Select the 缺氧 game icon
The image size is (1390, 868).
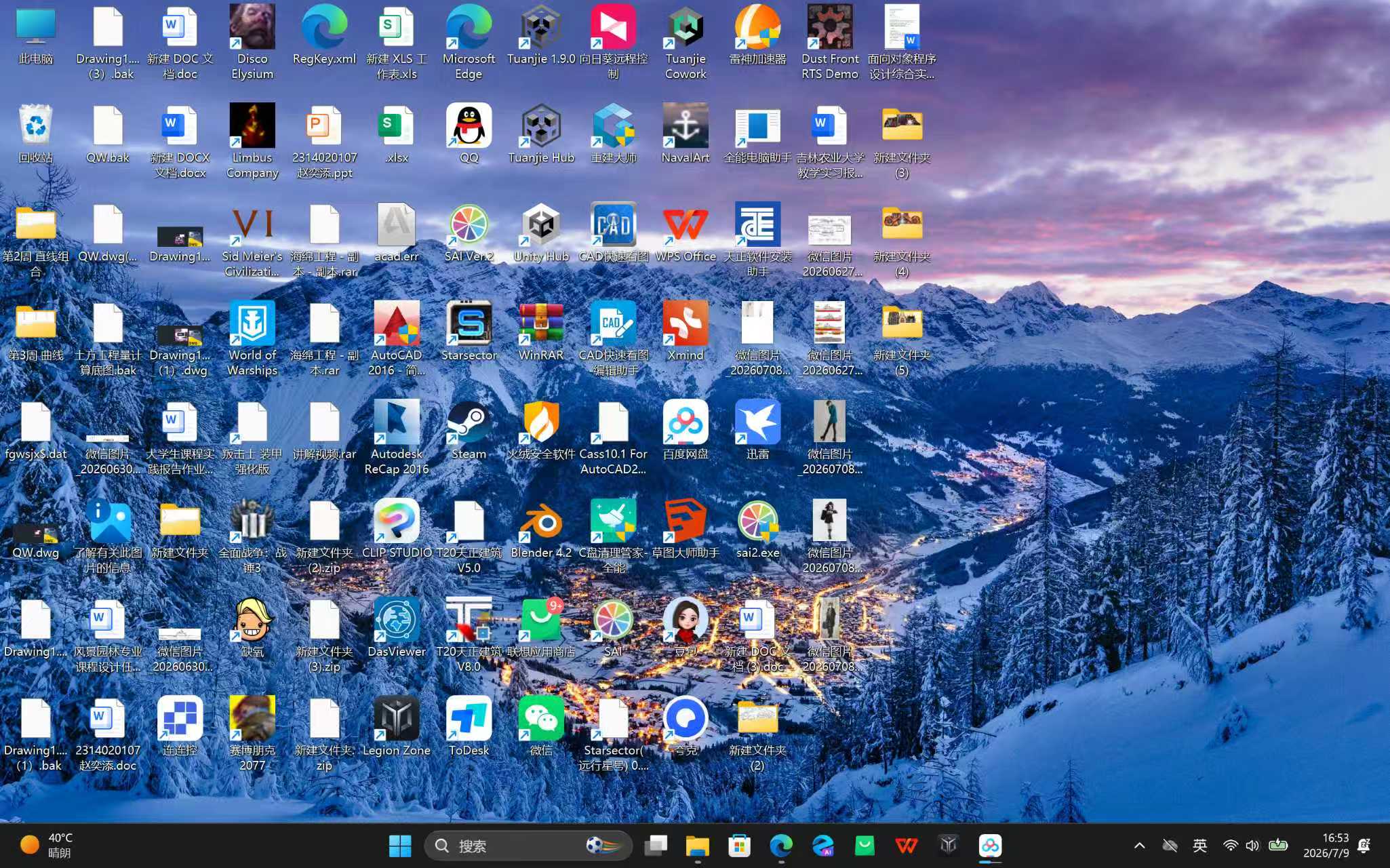coord(252,628)
